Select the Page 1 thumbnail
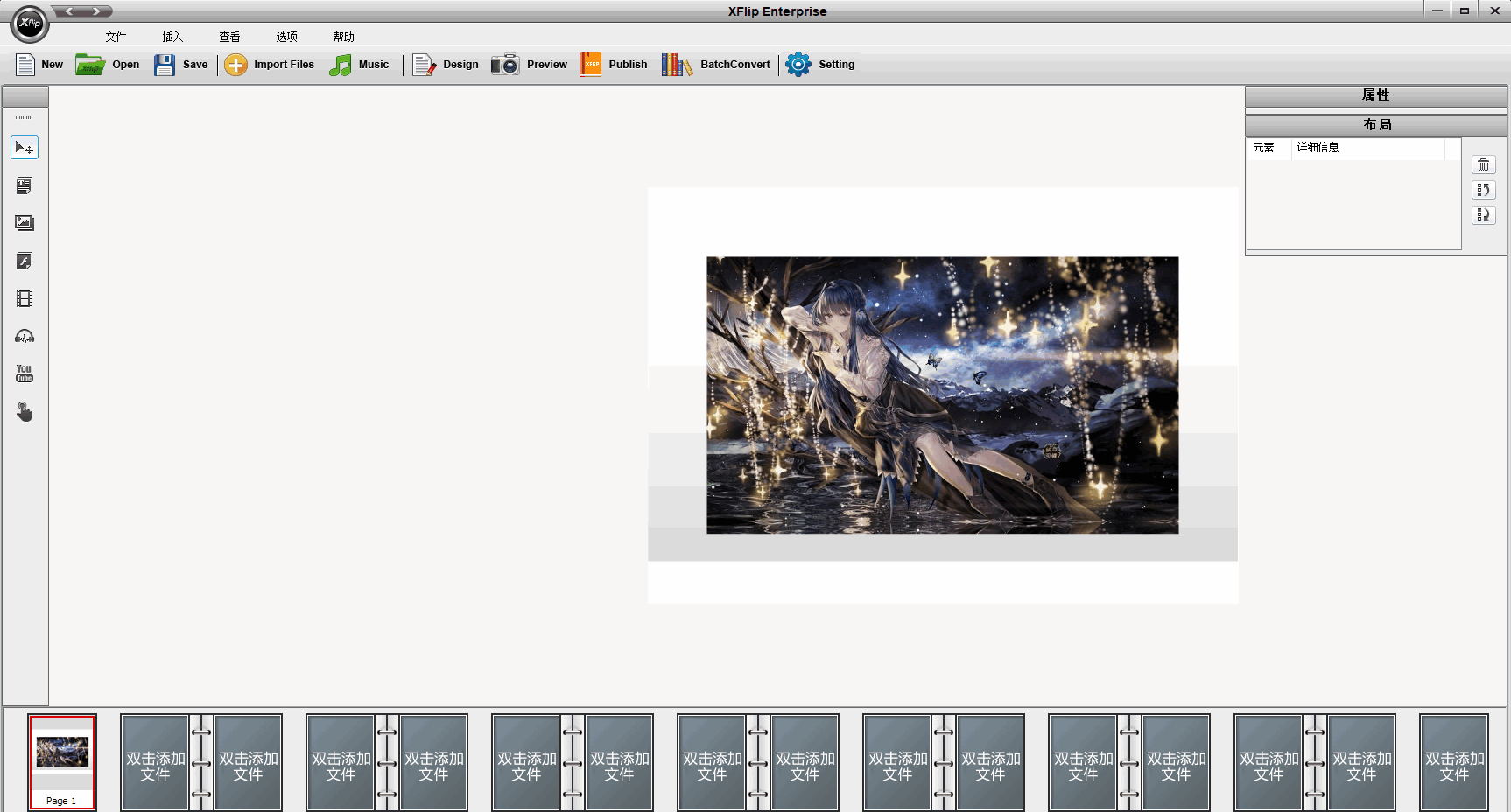Screen dimensions: 1511x812 [62, 762]
